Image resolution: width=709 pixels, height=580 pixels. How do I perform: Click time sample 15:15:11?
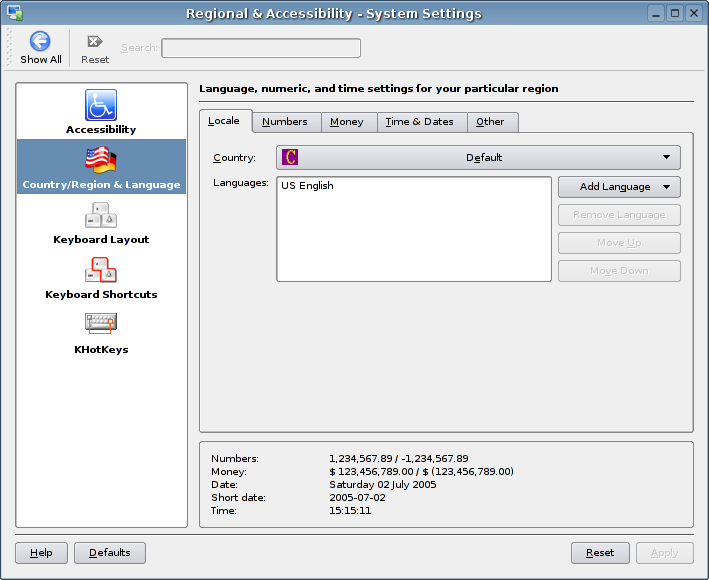pos(350,511)
